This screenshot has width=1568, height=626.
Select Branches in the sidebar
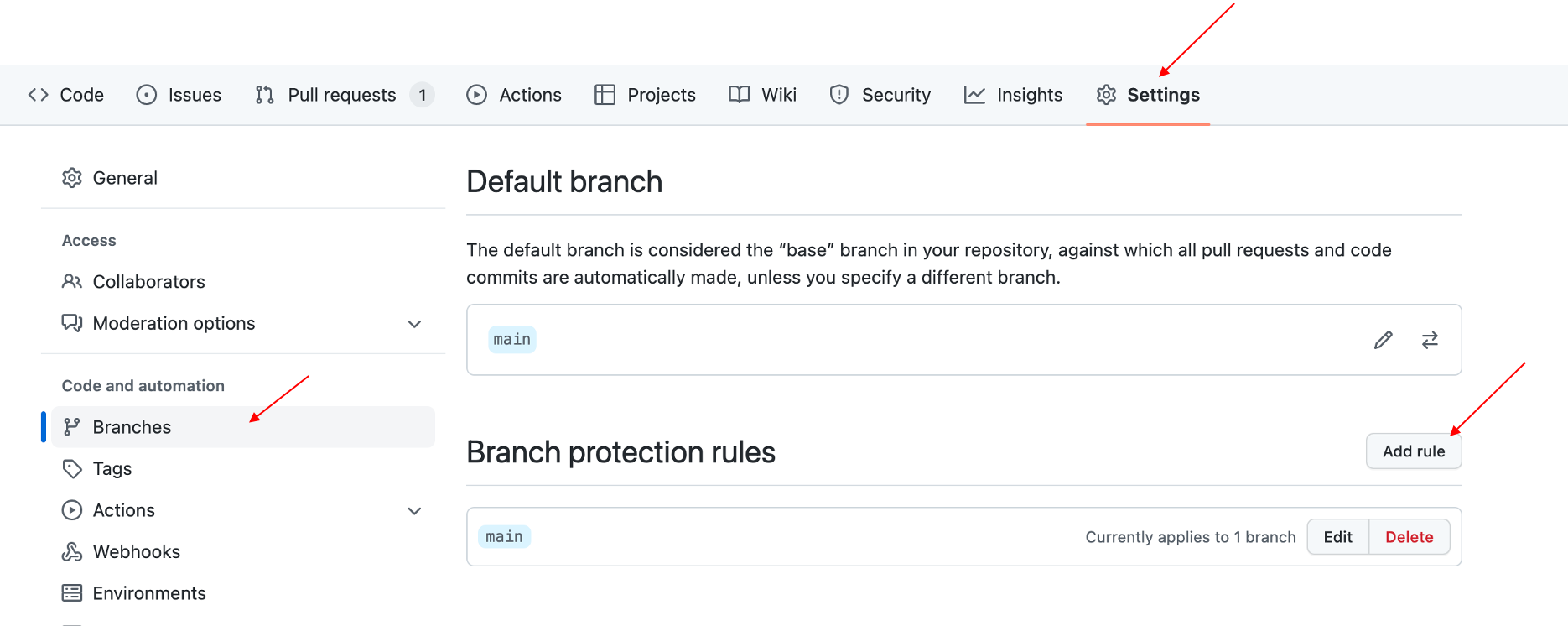pyautogui.click(x=243, y=427)
